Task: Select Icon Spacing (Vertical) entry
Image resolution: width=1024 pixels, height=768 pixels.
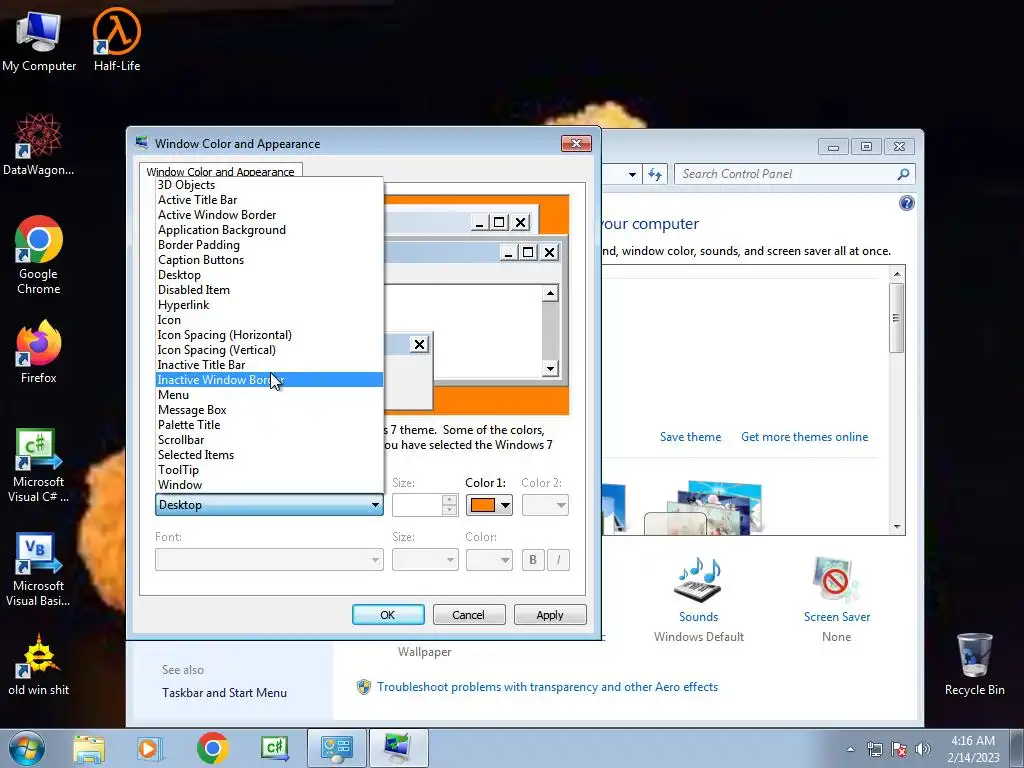Action: click(269, 350)
